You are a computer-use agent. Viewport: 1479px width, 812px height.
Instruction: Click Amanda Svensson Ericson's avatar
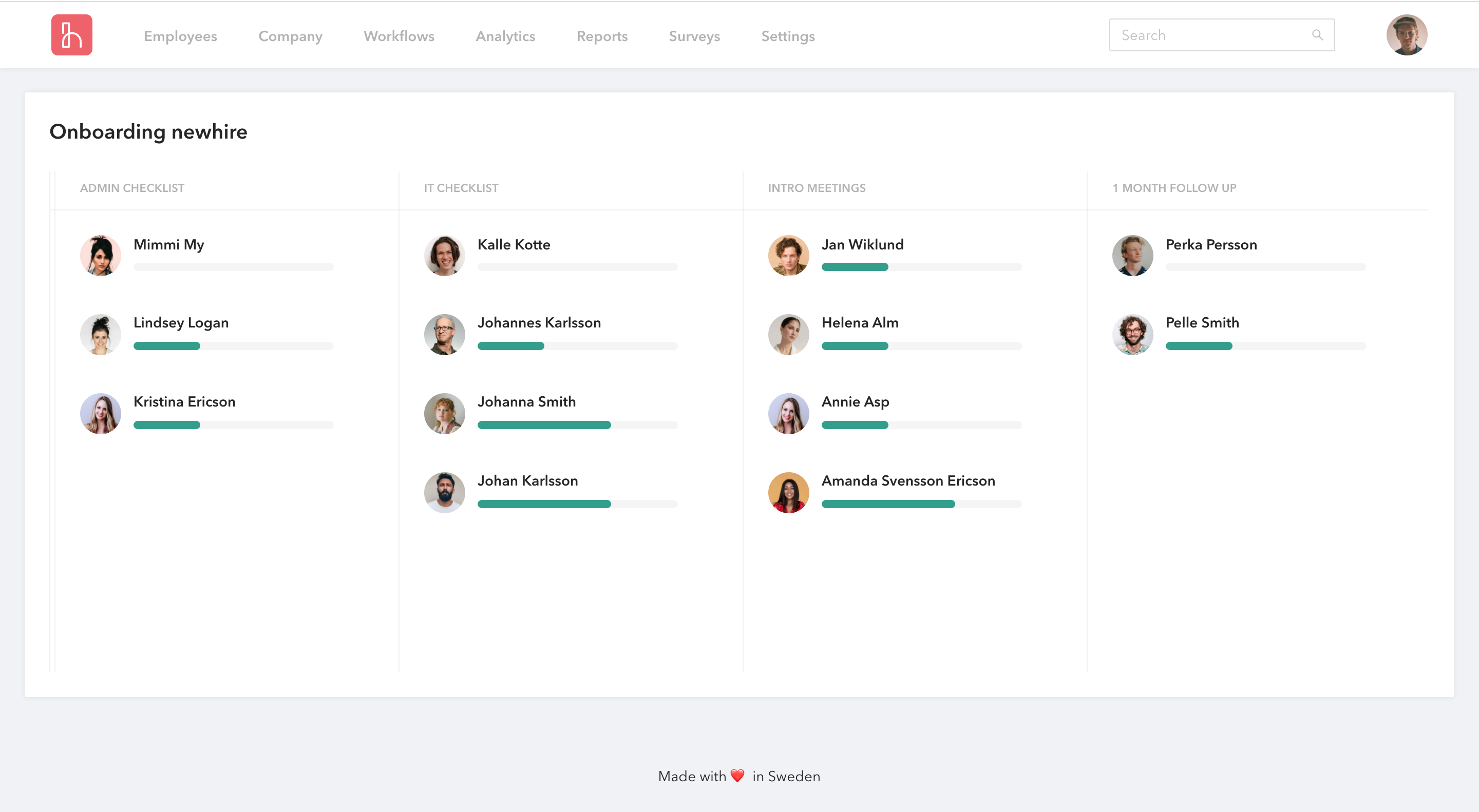pos(788,492)
